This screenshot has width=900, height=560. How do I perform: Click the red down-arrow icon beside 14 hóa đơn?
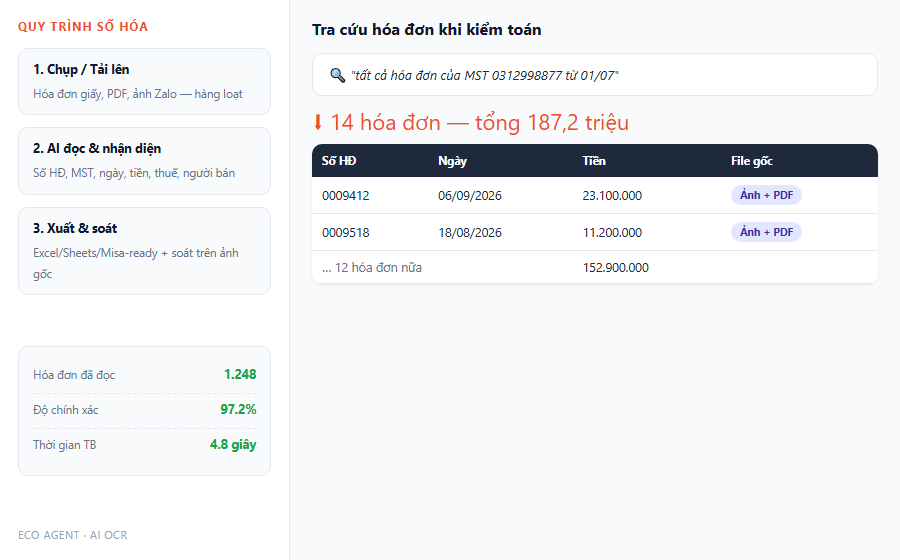[x=317, y=123]
